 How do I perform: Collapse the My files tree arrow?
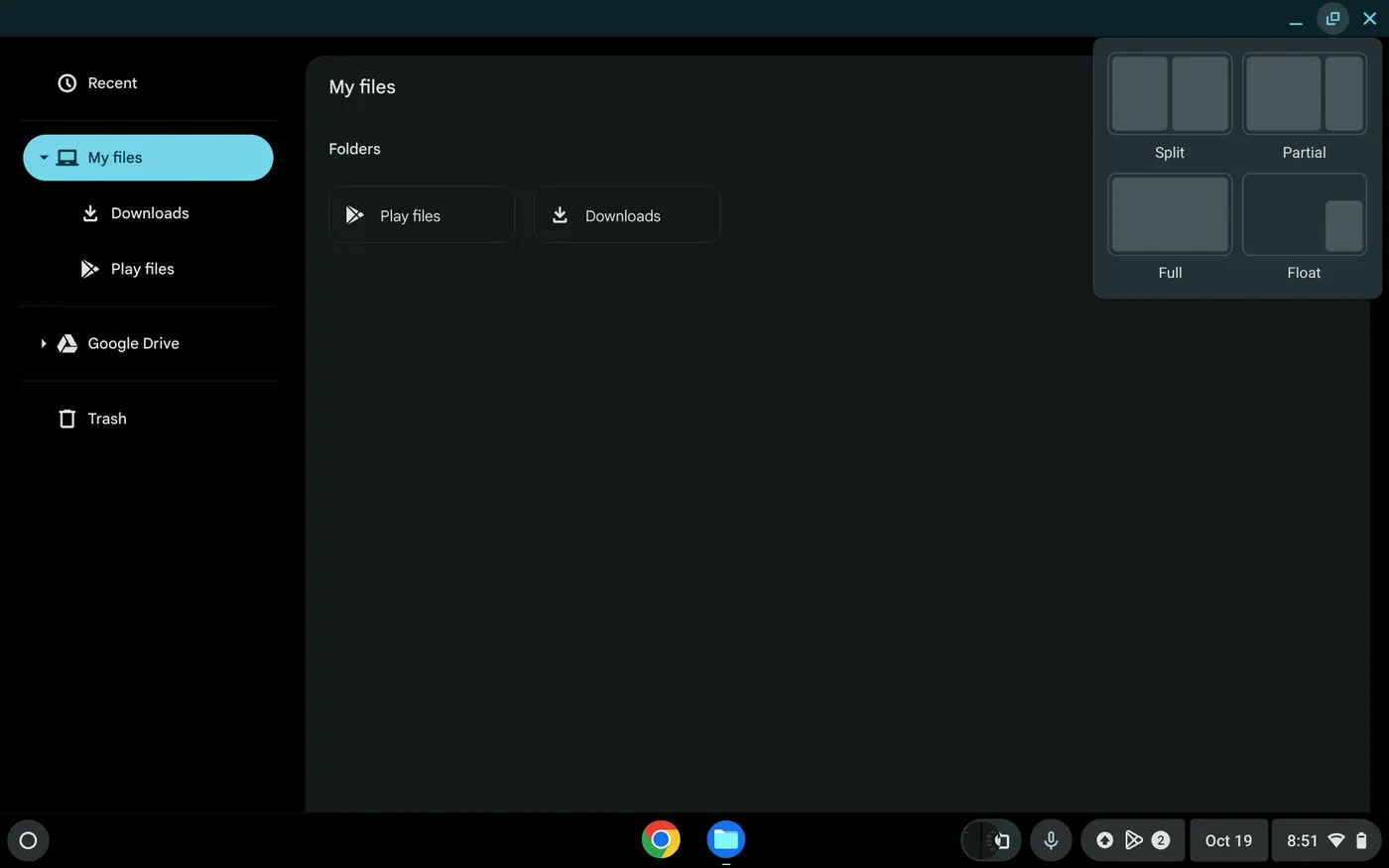pyautogui.click(x=44, y=158)
